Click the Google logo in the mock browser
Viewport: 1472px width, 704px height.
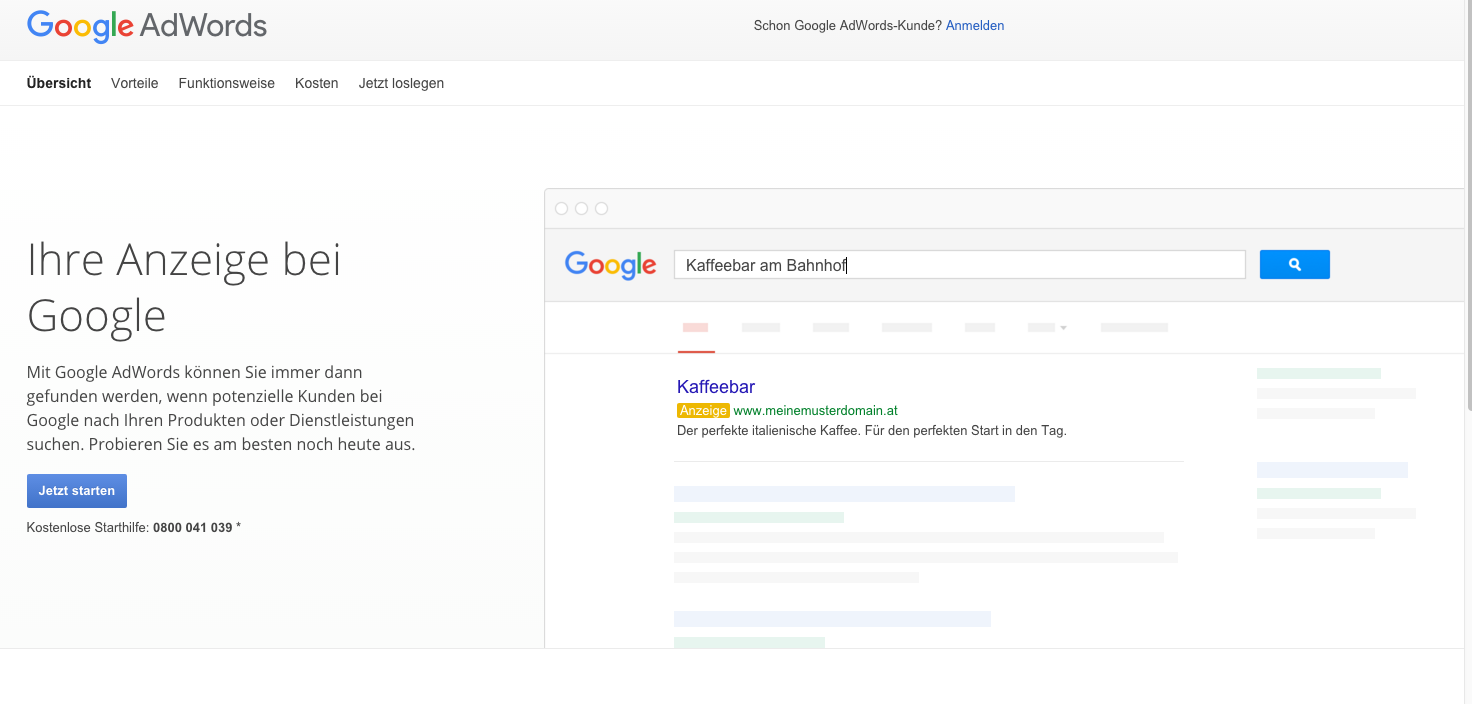coord(611,265)
